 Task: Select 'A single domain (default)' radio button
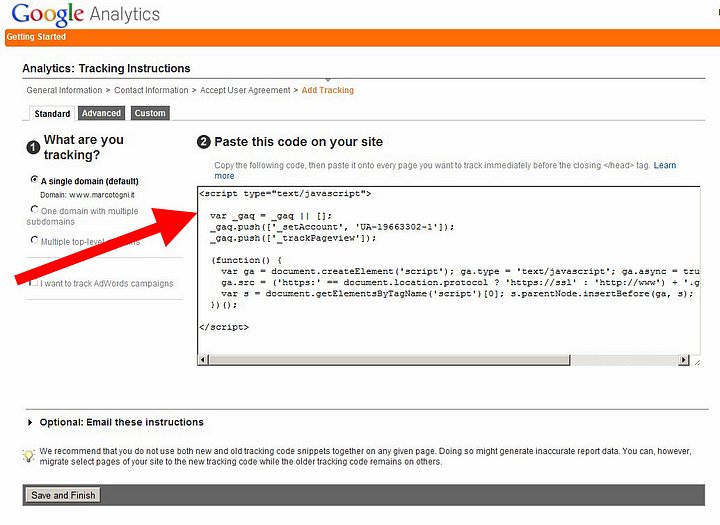[x=34, y=180]
